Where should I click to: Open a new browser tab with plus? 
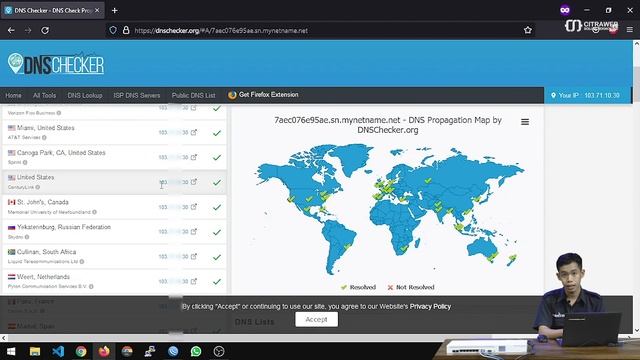(x=115, y=11)
